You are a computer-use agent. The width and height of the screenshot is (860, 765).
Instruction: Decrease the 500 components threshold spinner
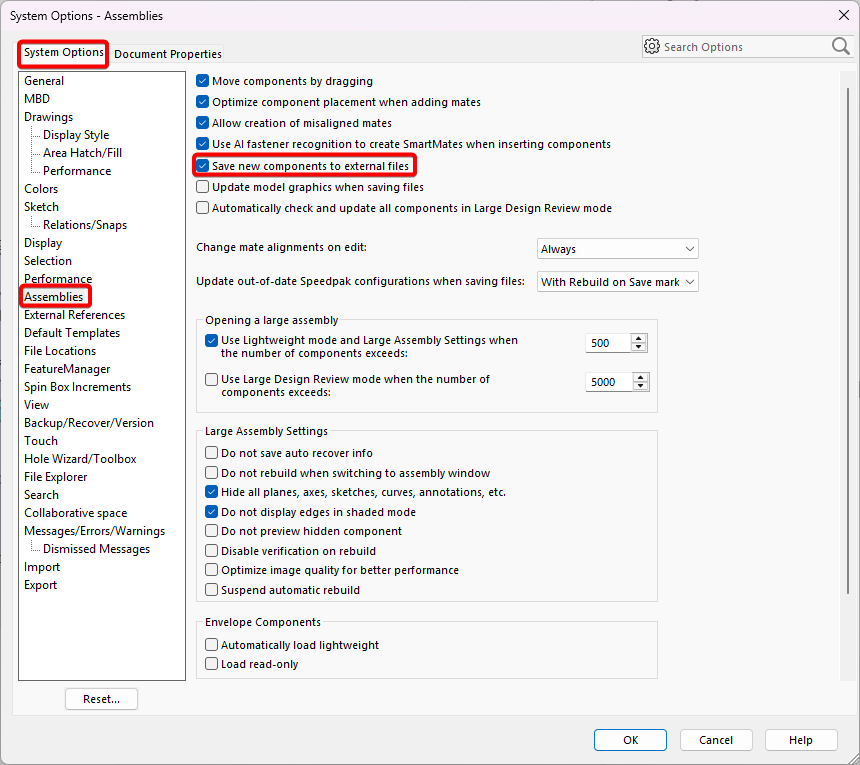point(638,347)
